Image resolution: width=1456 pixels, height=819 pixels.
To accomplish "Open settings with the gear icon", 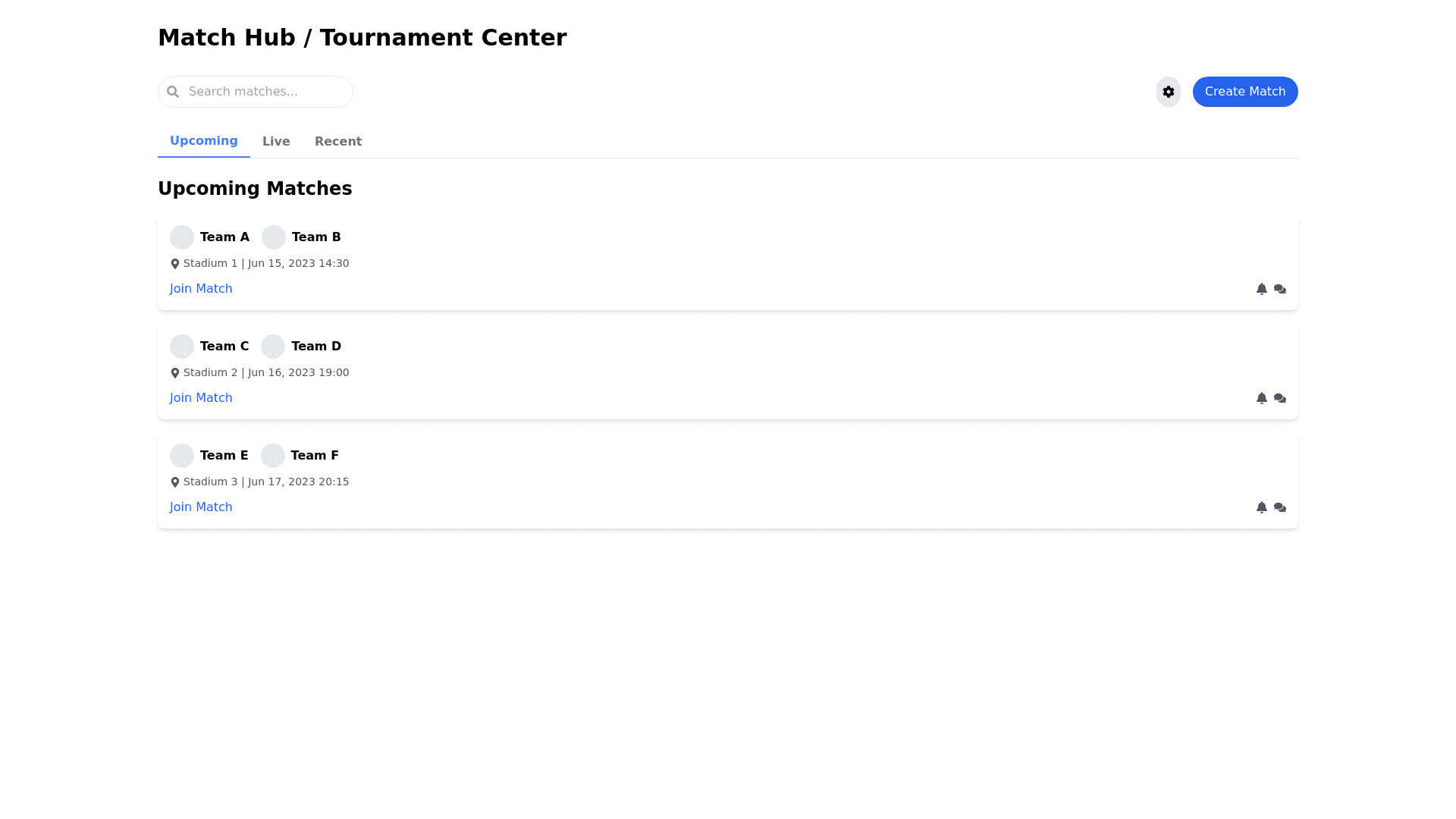I will pos(1168,92).
